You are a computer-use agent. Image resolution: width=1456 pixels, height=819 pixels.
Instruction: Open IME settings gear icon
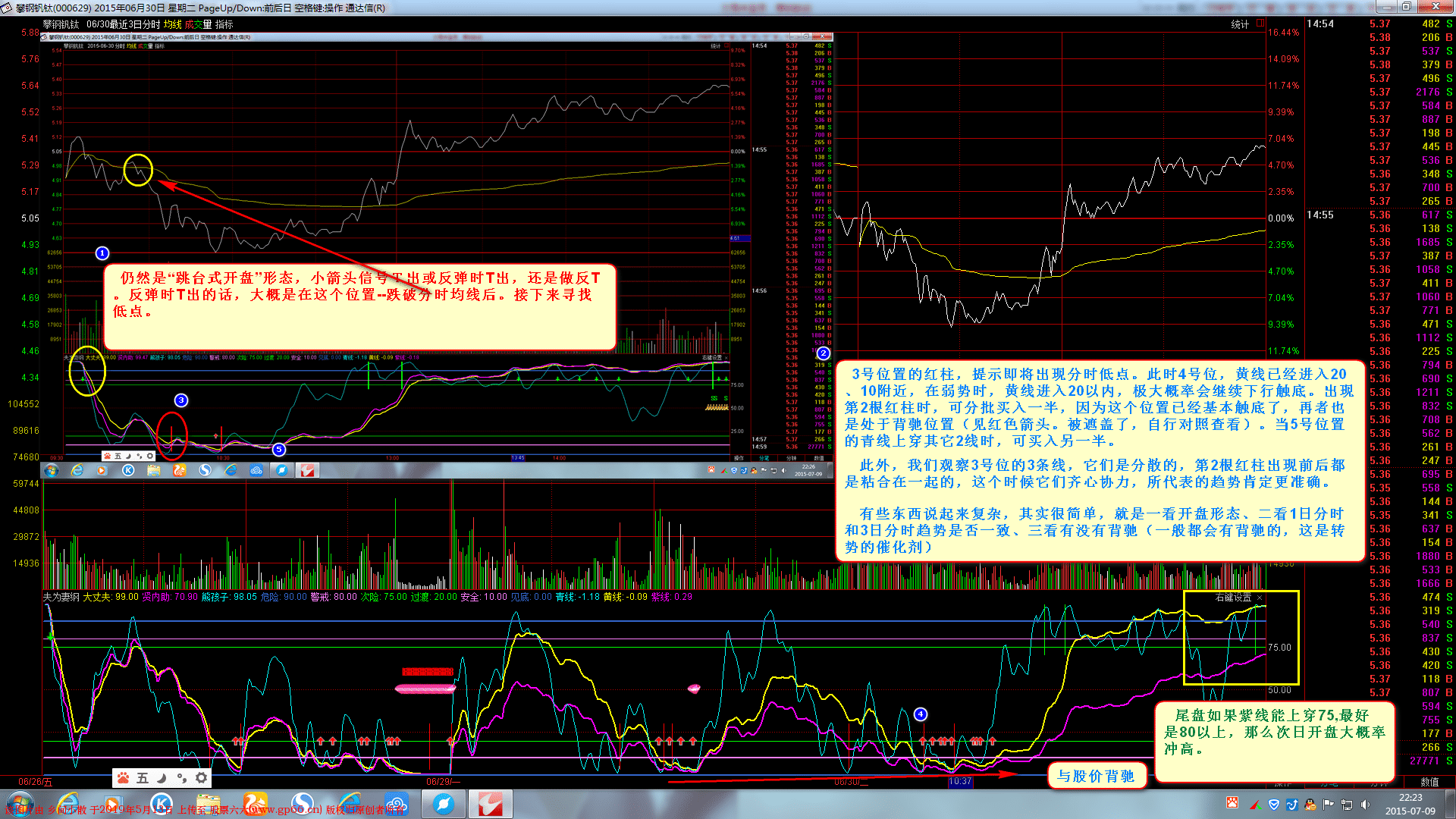click(201, 778)
